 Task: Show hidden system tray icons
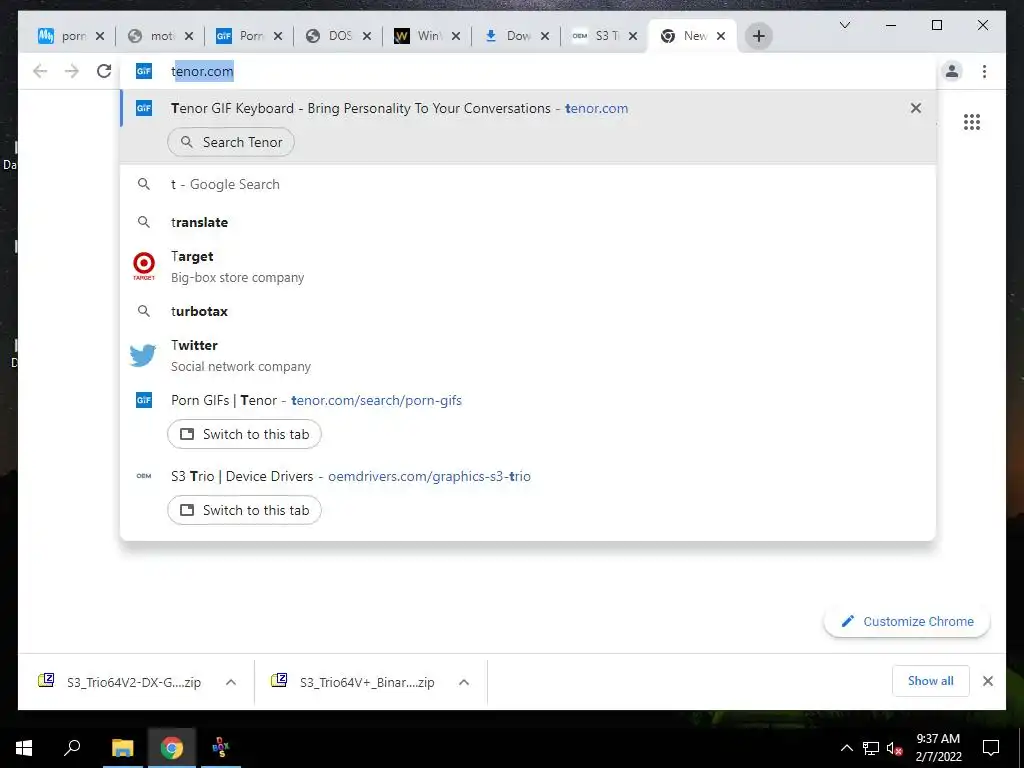846,748
